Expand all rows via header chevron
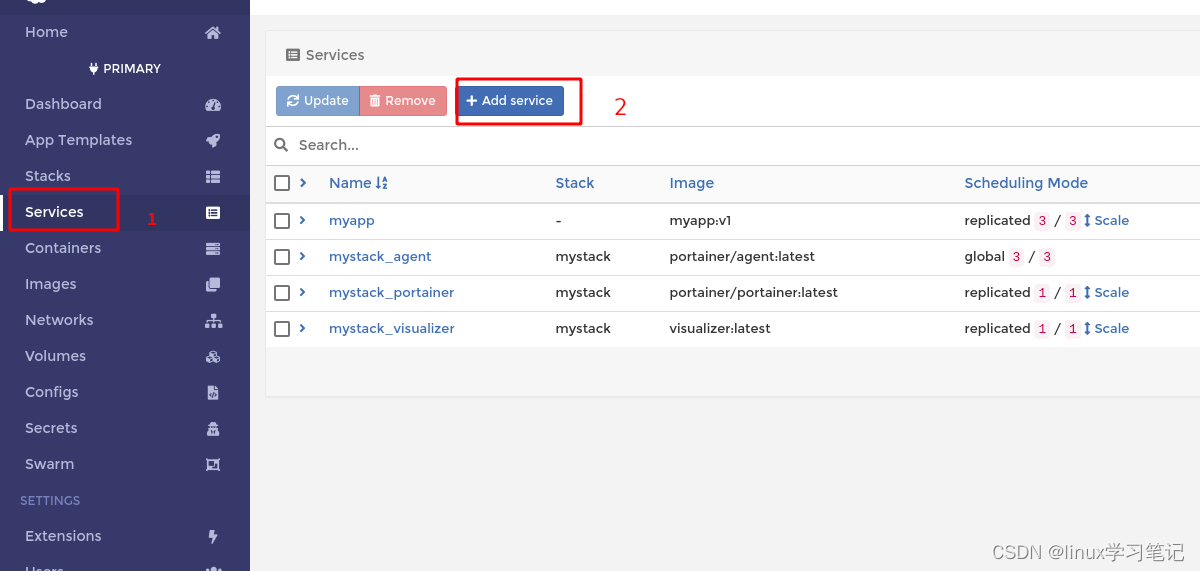Viewport: 1200px width, 571px height. click(303, 182)
